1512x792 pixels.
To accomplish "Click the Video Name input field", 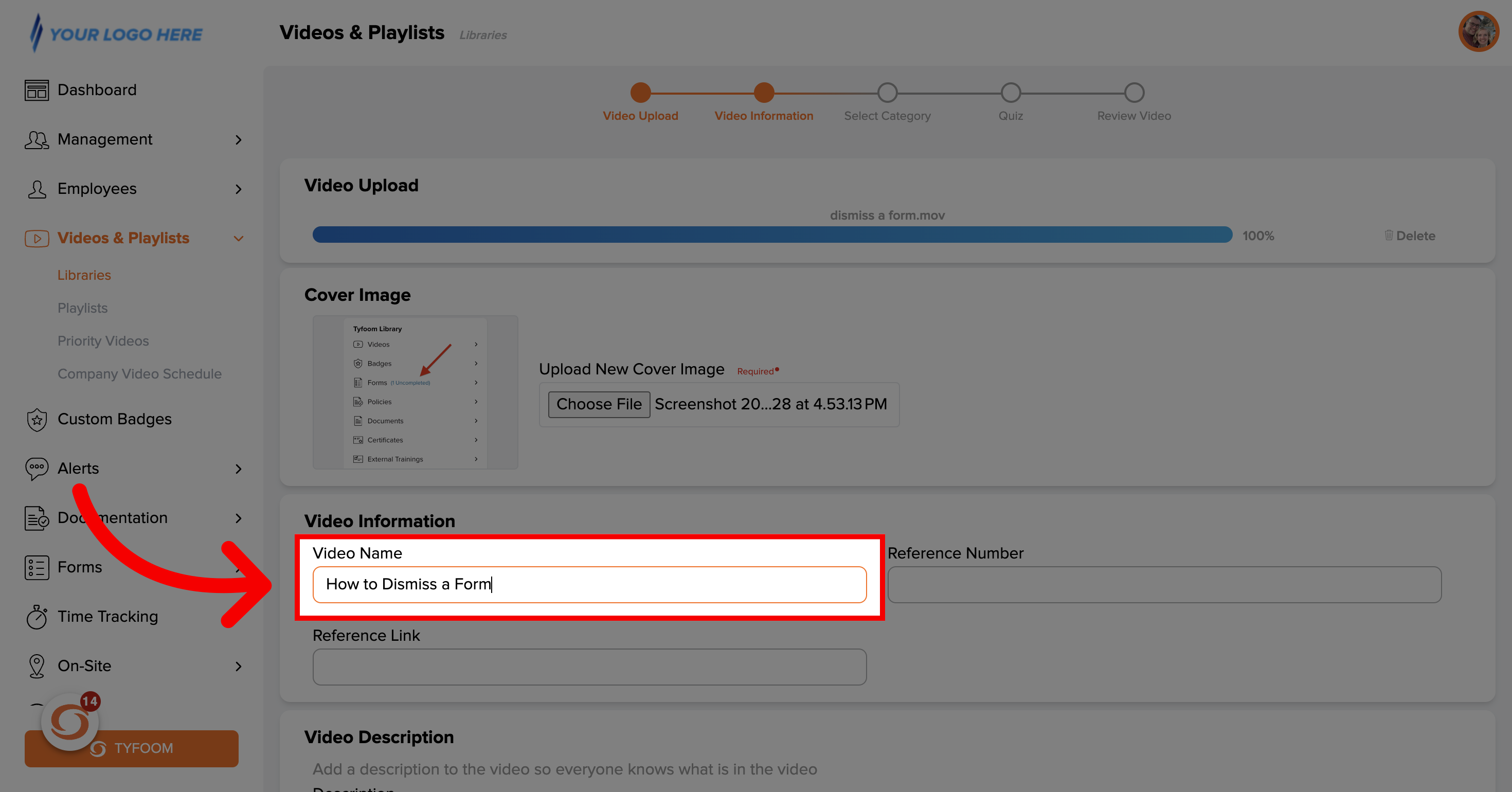I will point(590,584).
